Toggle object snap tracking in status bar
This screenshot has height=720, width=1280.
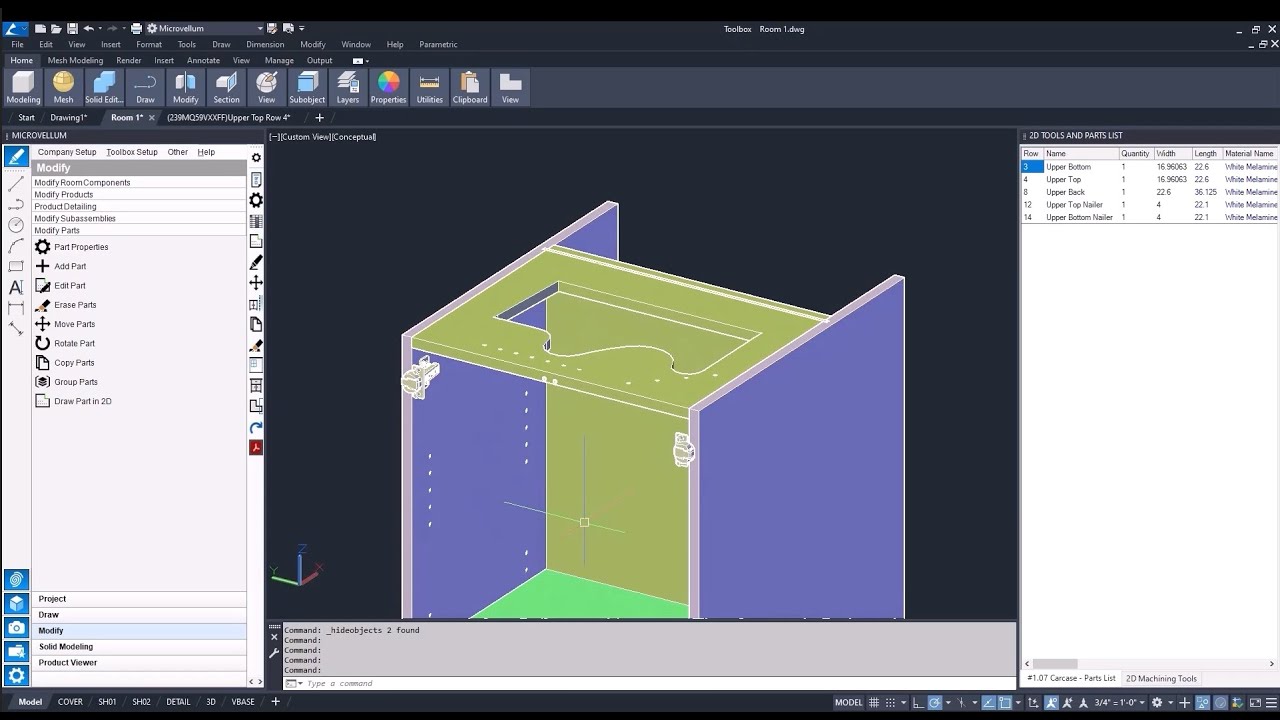[x=988, y=702]
